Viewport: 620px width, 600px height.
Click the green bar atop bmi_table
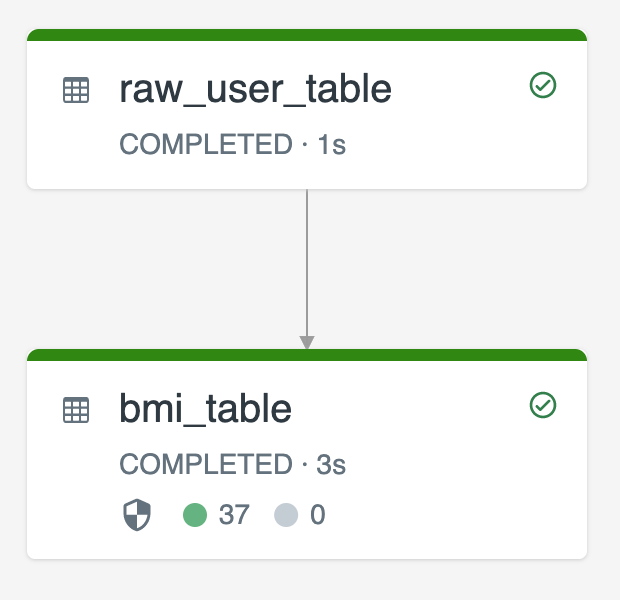point(307,355)
